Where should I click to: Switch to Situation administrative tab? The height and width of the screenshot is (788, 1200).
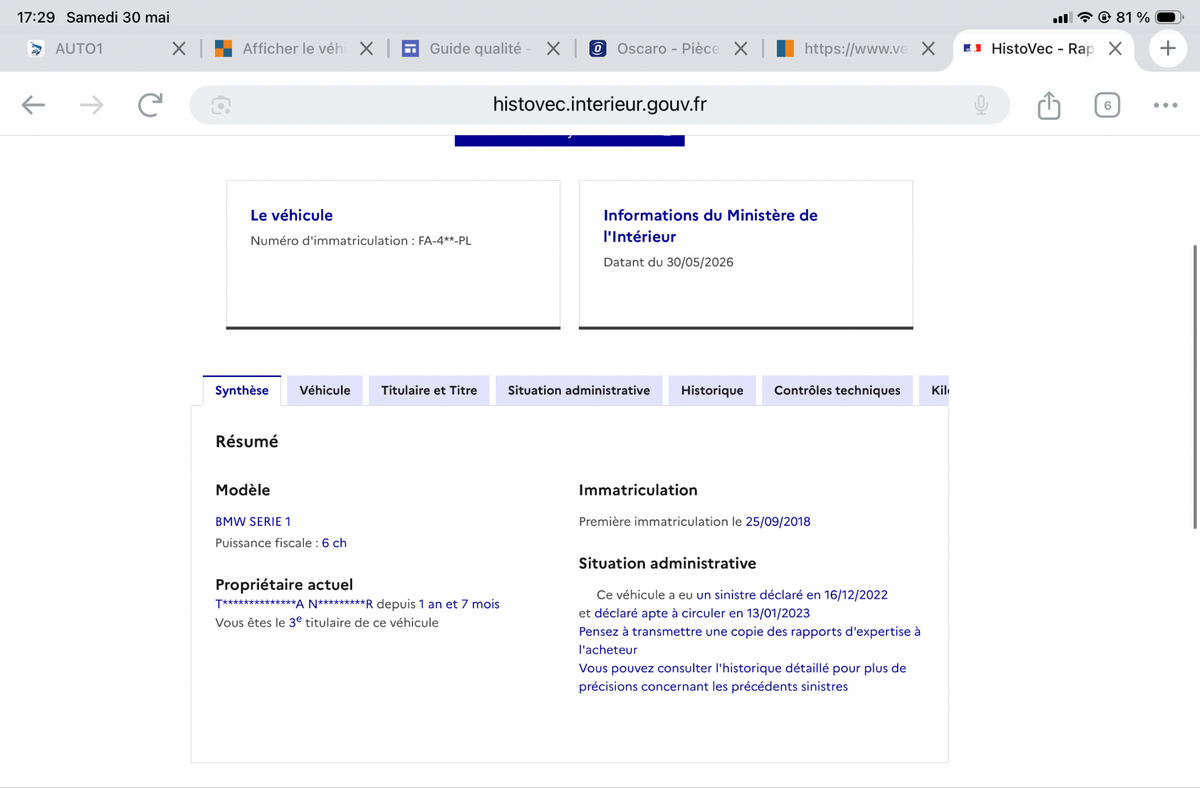pyautogui.click(x=579, y=390)
